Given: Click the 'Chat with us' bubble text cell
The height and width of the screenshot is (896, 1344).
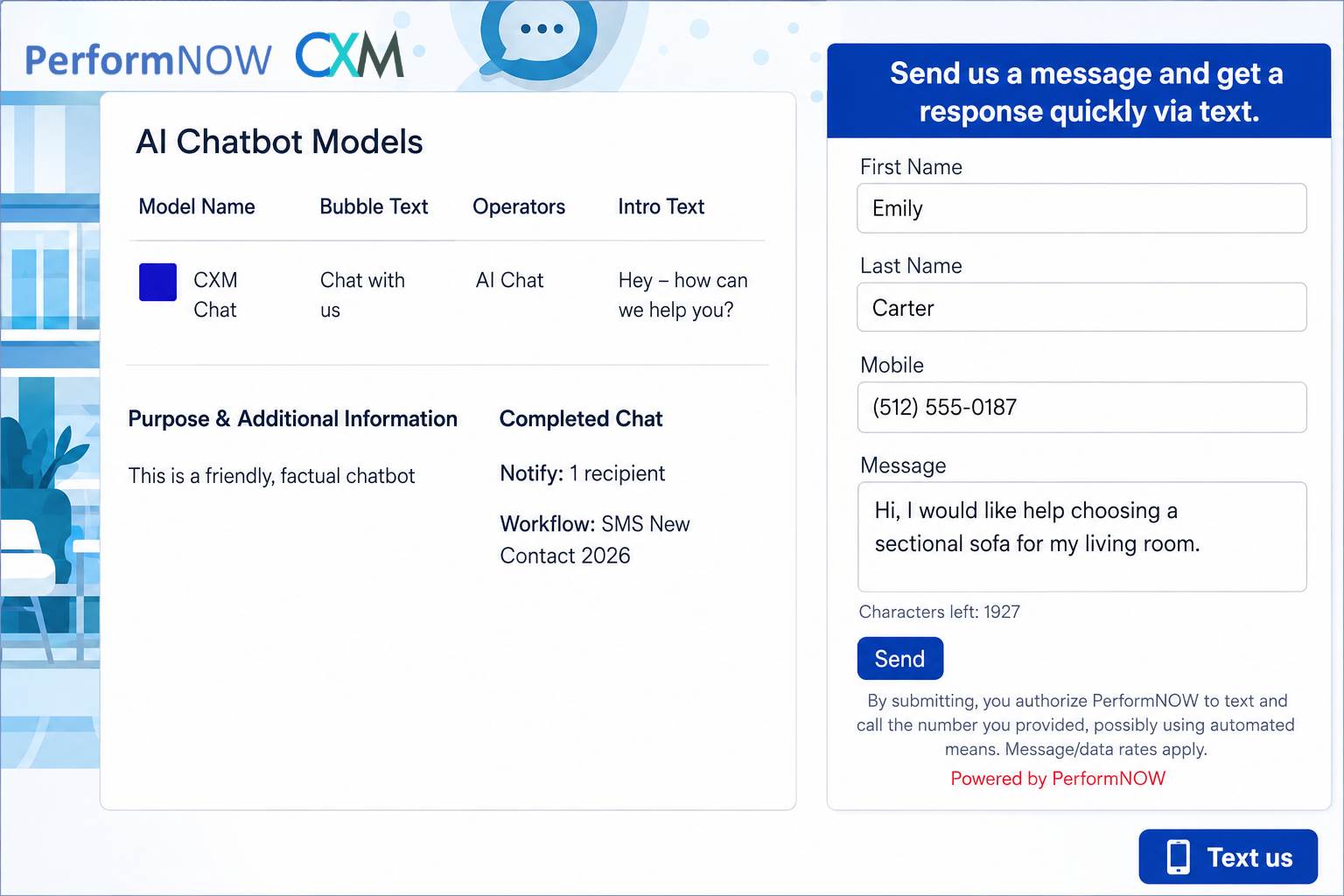Looking at the screenshot, I should [362, 295].
